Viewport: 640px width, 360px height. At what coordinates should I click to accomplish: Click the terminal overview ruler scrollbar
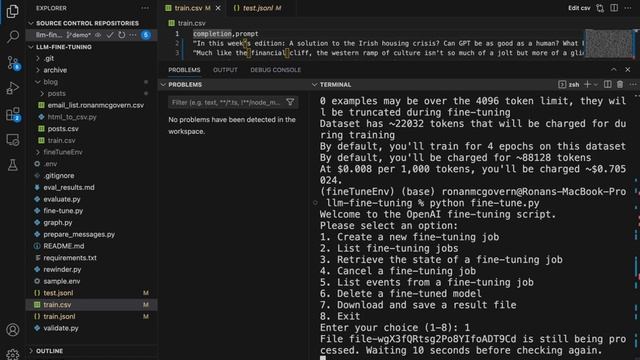pyautogui.click(x=636, y=225)
